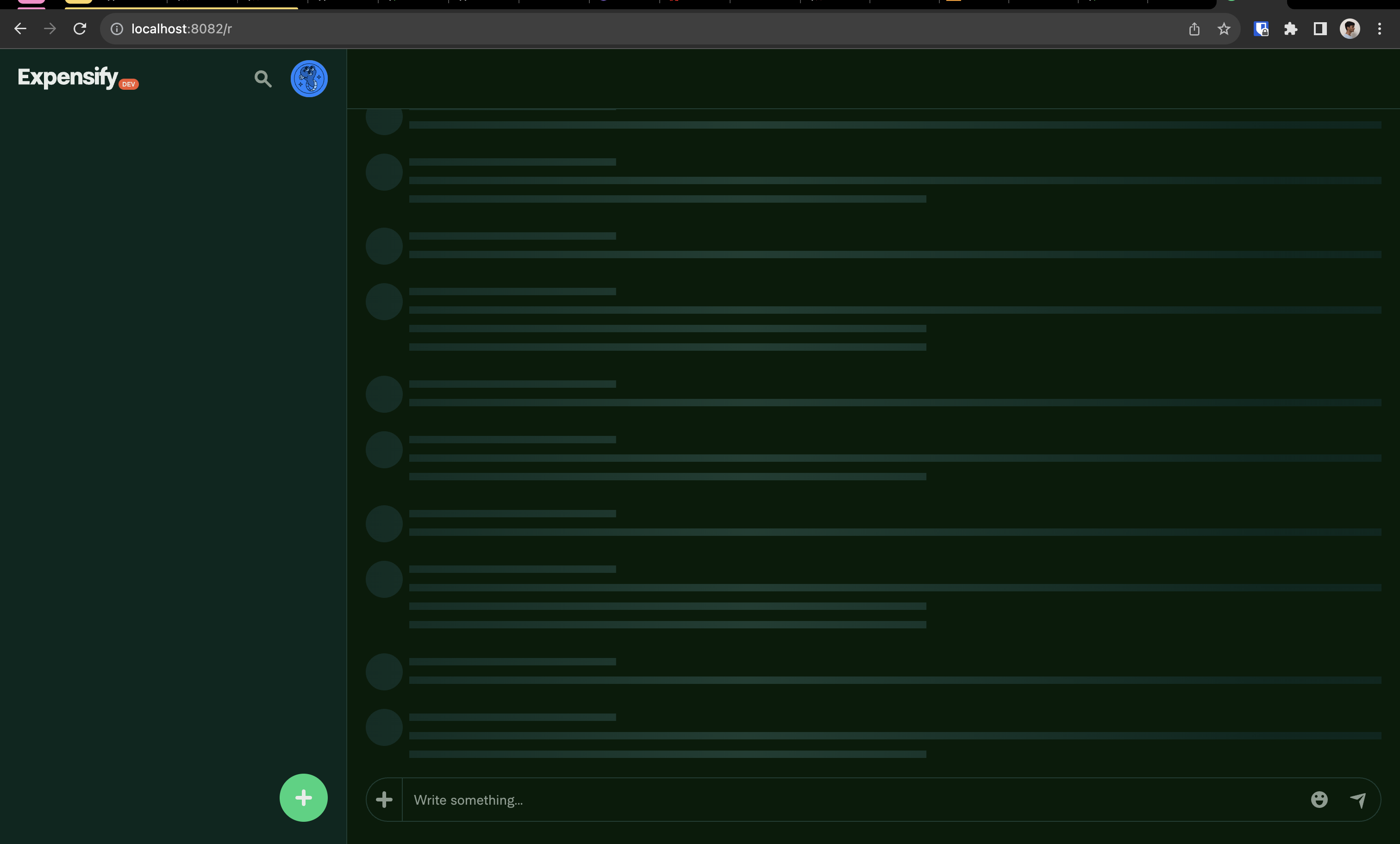Go back with browser back arrow
Screen dimensions: 1400x844
20,28
